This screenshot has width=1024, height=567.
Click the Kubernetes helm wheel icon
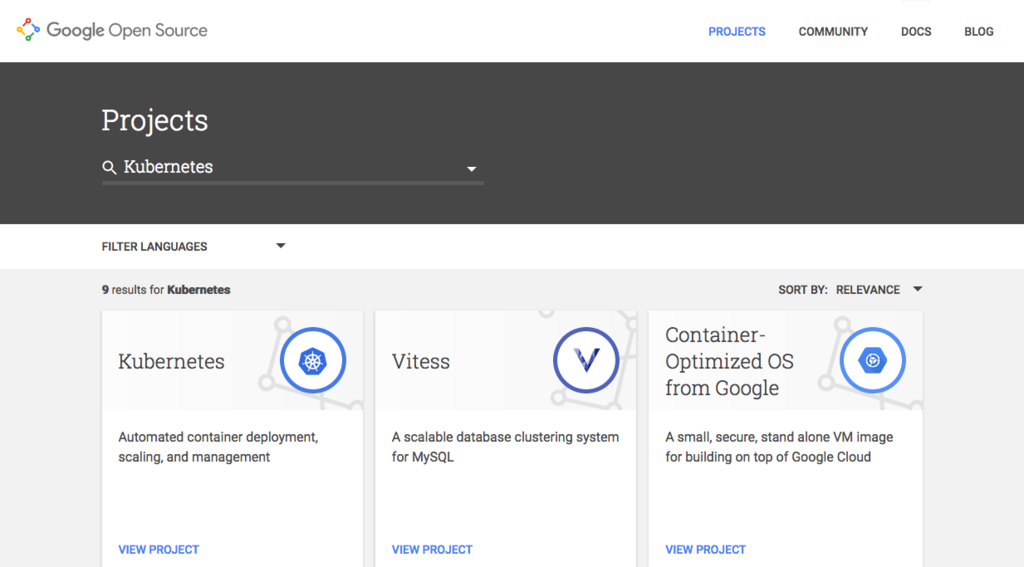pyautogui.click(x=313, y=361)
